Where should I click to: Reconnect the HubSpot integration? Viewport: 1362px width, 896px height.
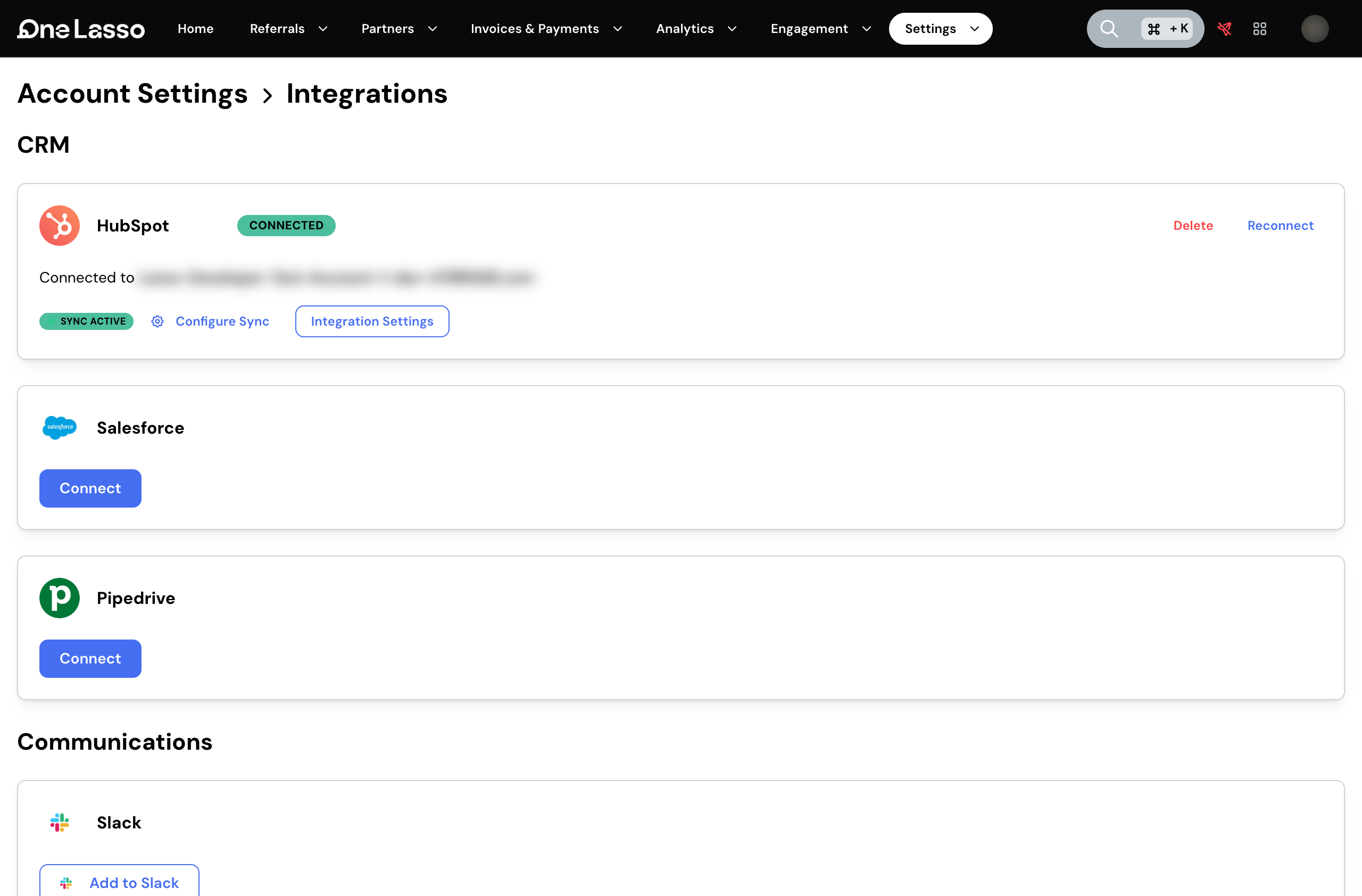point(1280,226)
